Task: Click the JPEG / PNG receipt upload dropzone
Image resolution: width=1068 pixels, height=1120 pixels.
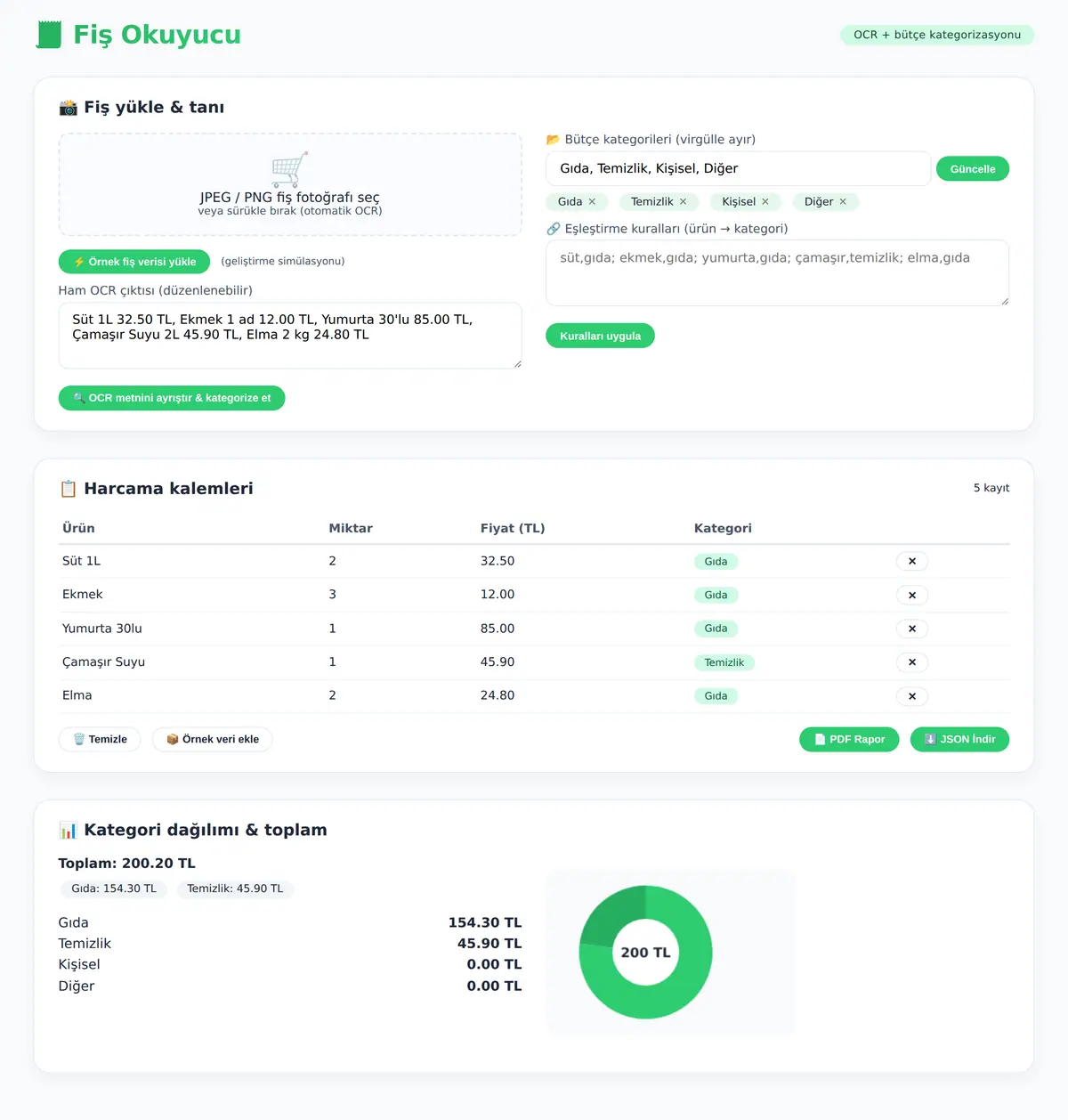Action: (x=290, y=185)
